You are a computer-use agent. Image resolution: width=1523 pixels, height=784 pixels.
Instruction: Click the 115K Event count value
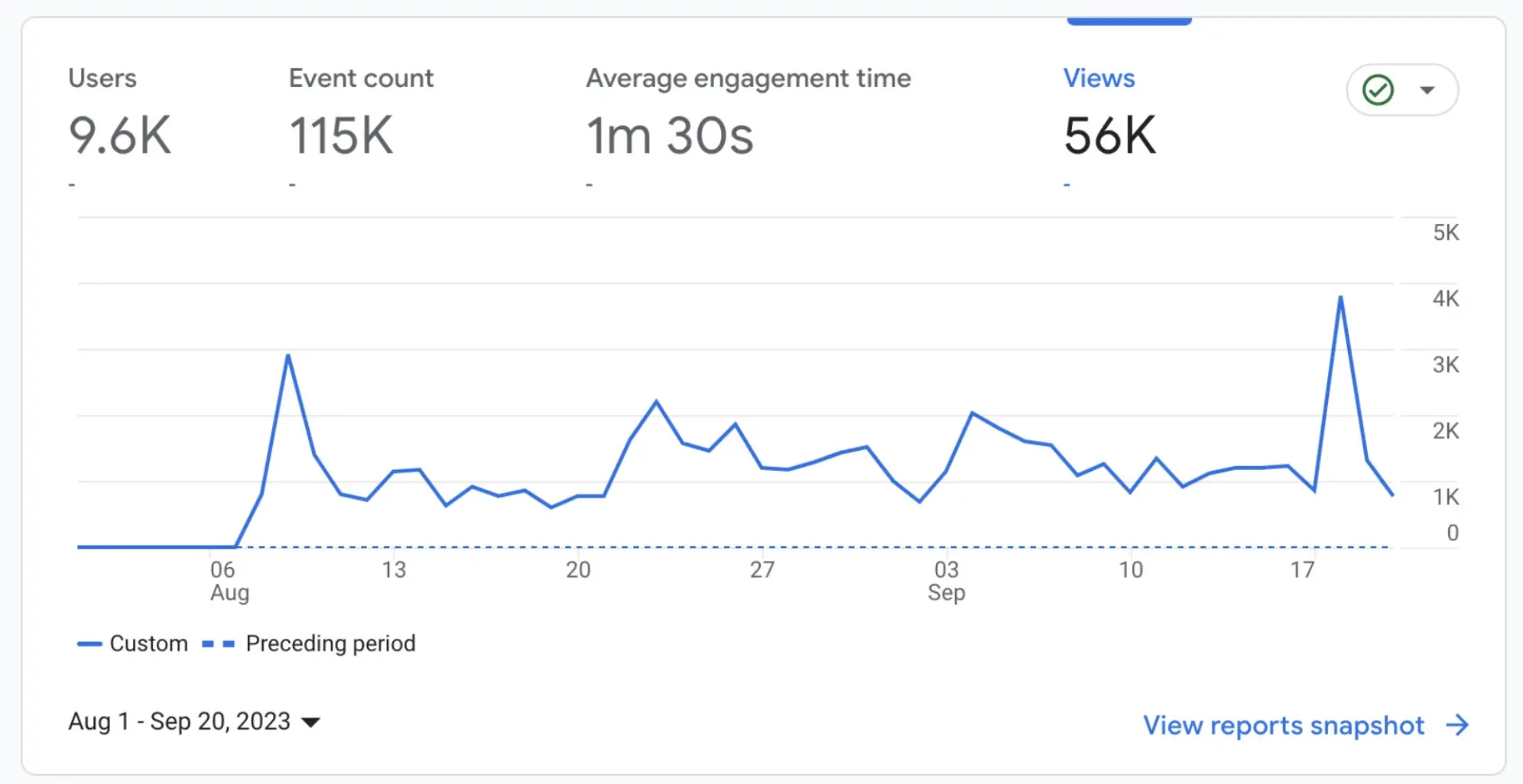click(x=341, y=136)
